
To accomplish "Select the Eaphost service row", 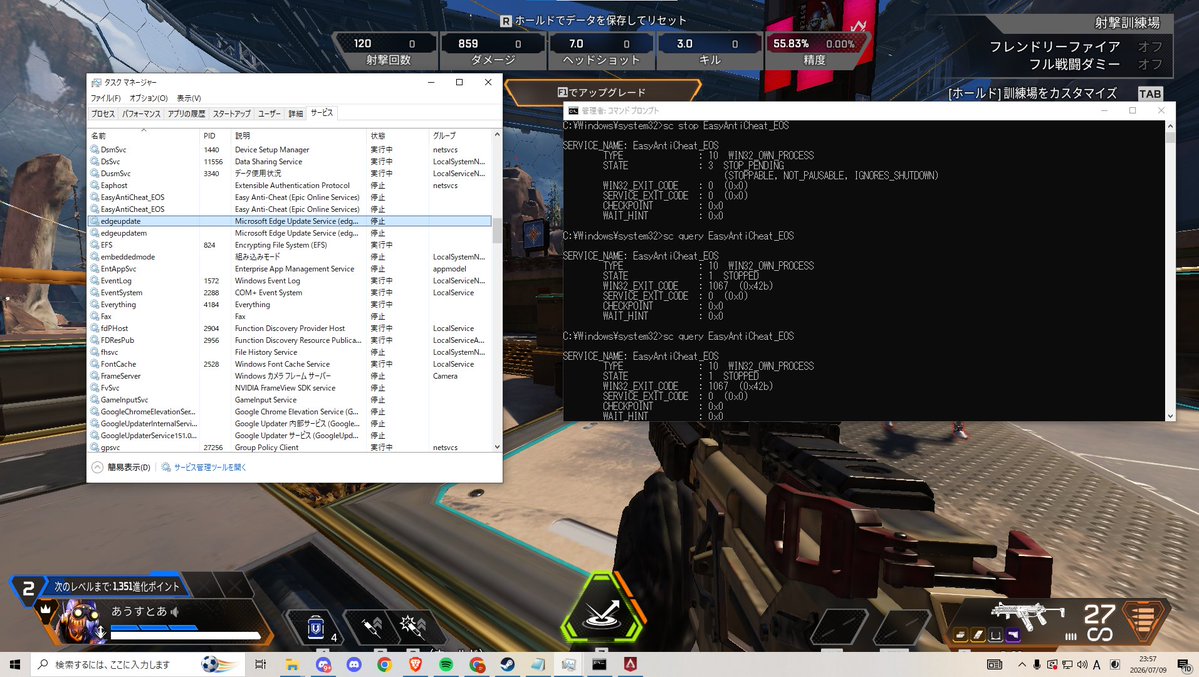I will click(x=290, y=185).
